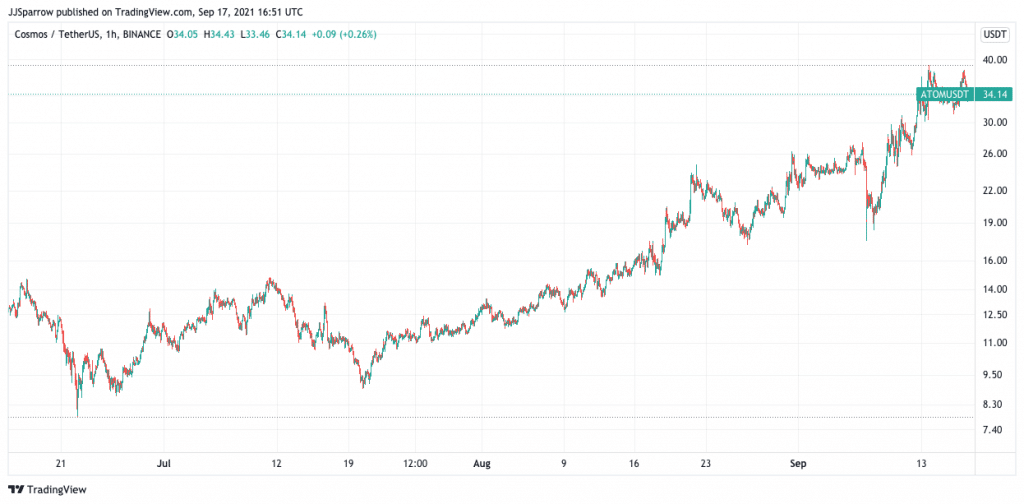Click the 12.50 price axis label
This screenshot has height=504, width=1024.
(x=995, y=315)
